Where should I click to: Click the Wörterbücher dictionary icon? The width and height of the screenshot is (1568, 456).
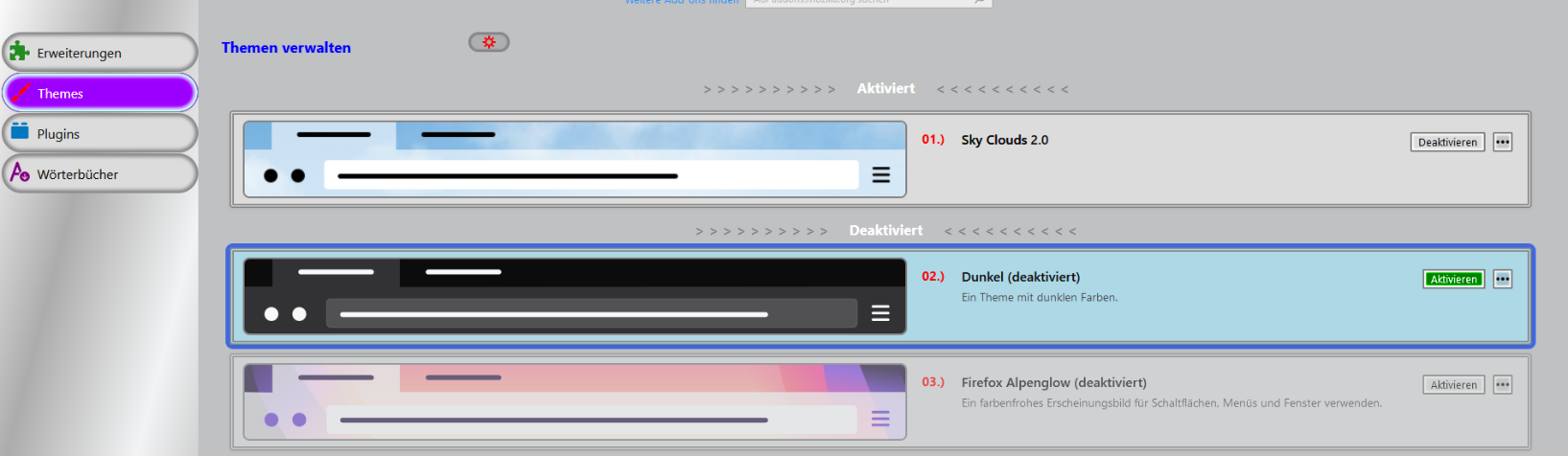[19, 172]
